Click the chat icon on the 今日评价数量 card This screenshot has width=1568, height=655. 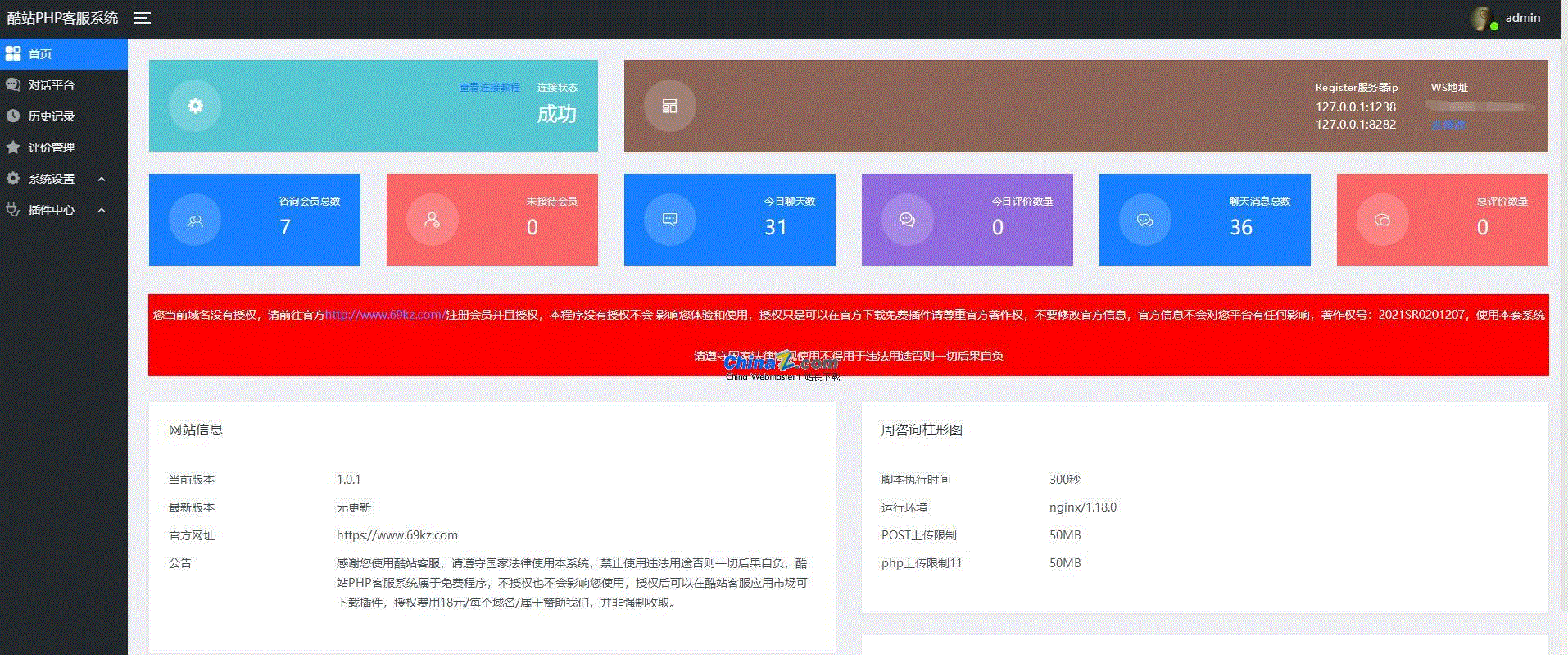coord(907,220)
